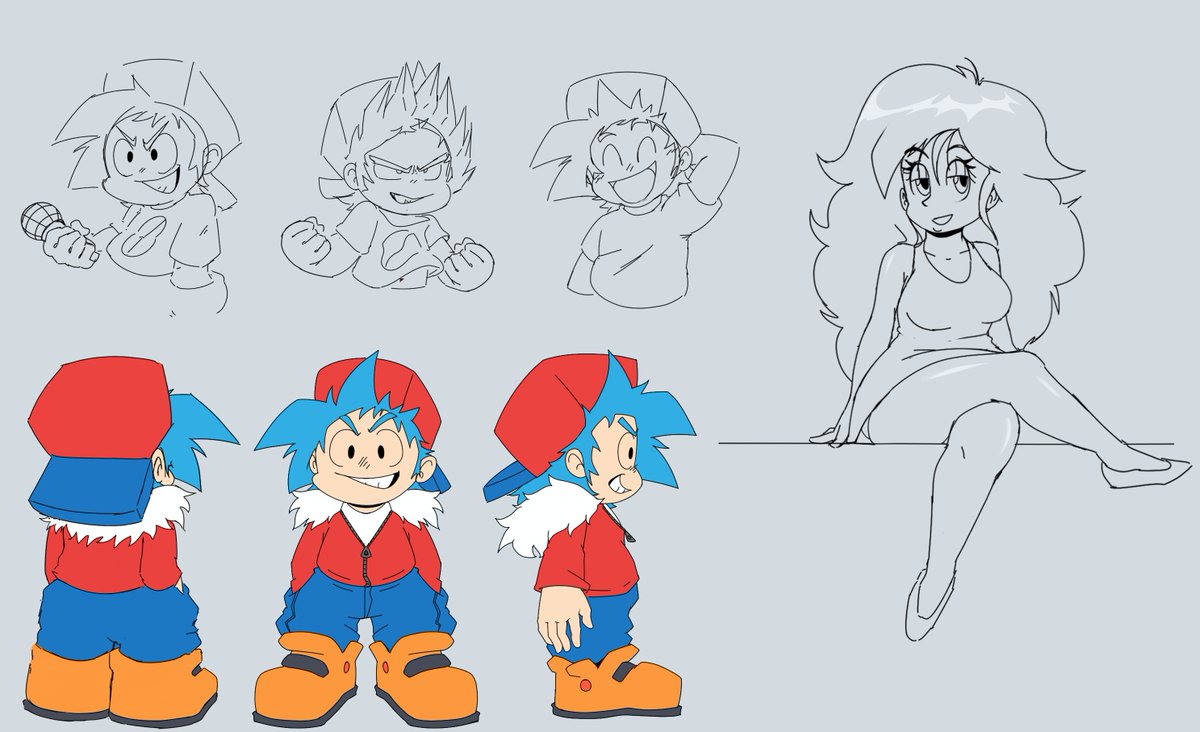Click the colored front-view character drawing
Screen dimensions: 1200x732
coord(367,537)
